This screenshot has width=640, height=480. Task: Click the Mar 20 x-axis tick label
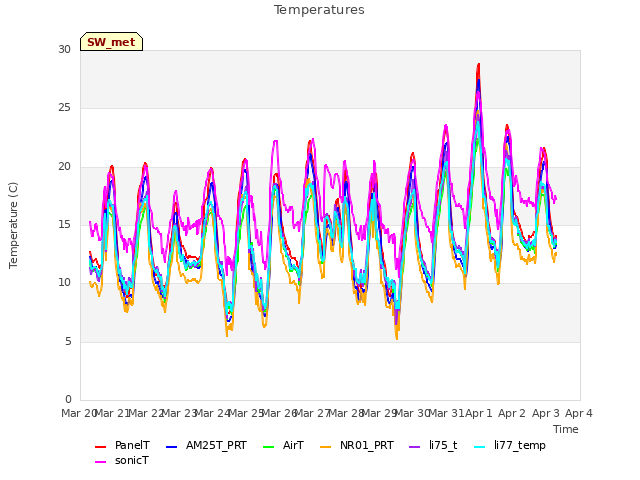pyautogui.click(x=78, y=413)
